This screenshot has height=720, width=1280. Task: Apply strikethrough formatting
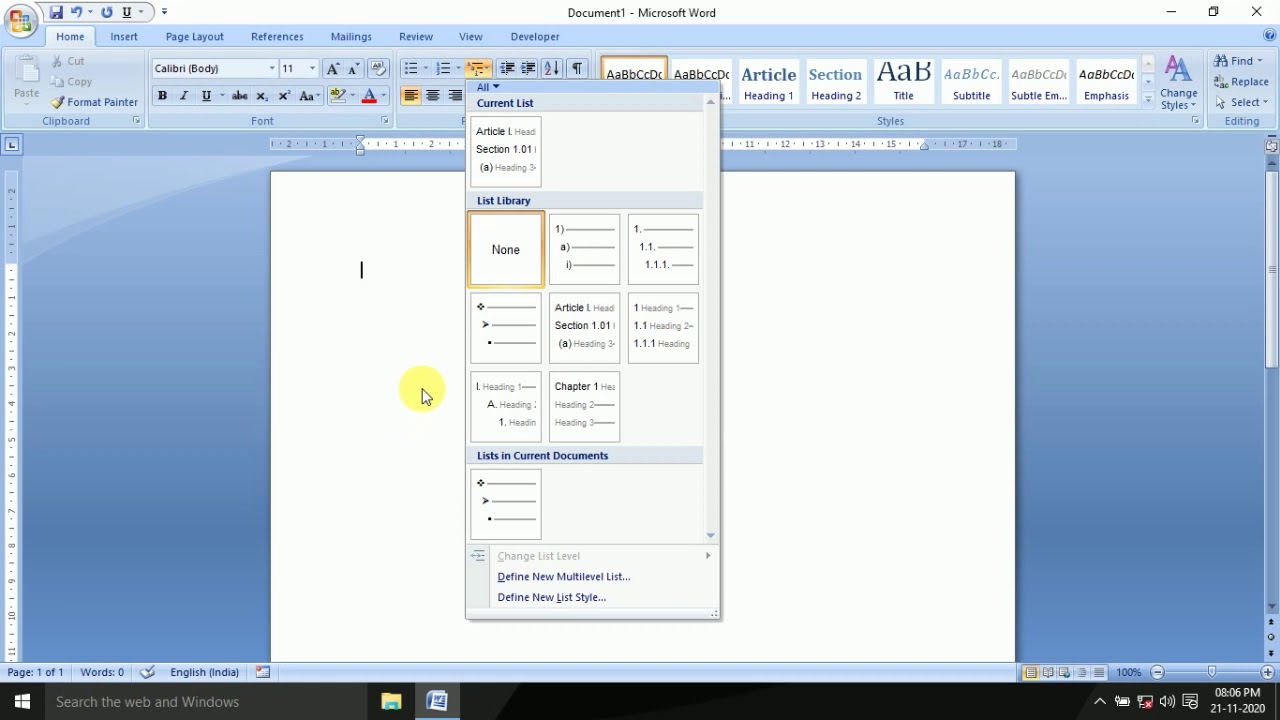point(239,96)
